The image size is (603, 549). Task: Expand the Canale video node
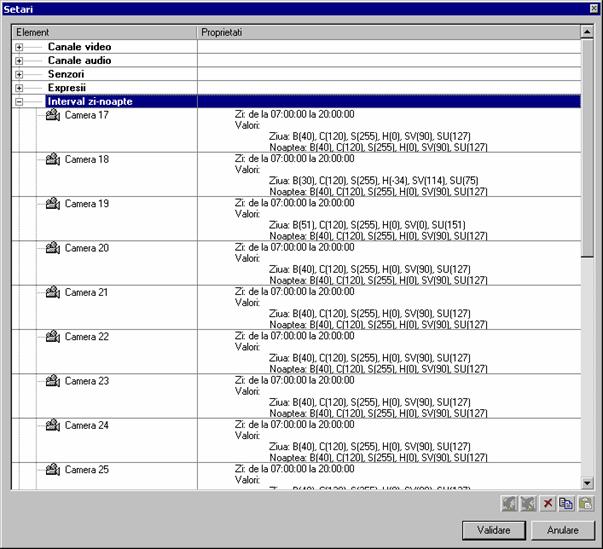[x=19, y=47]
